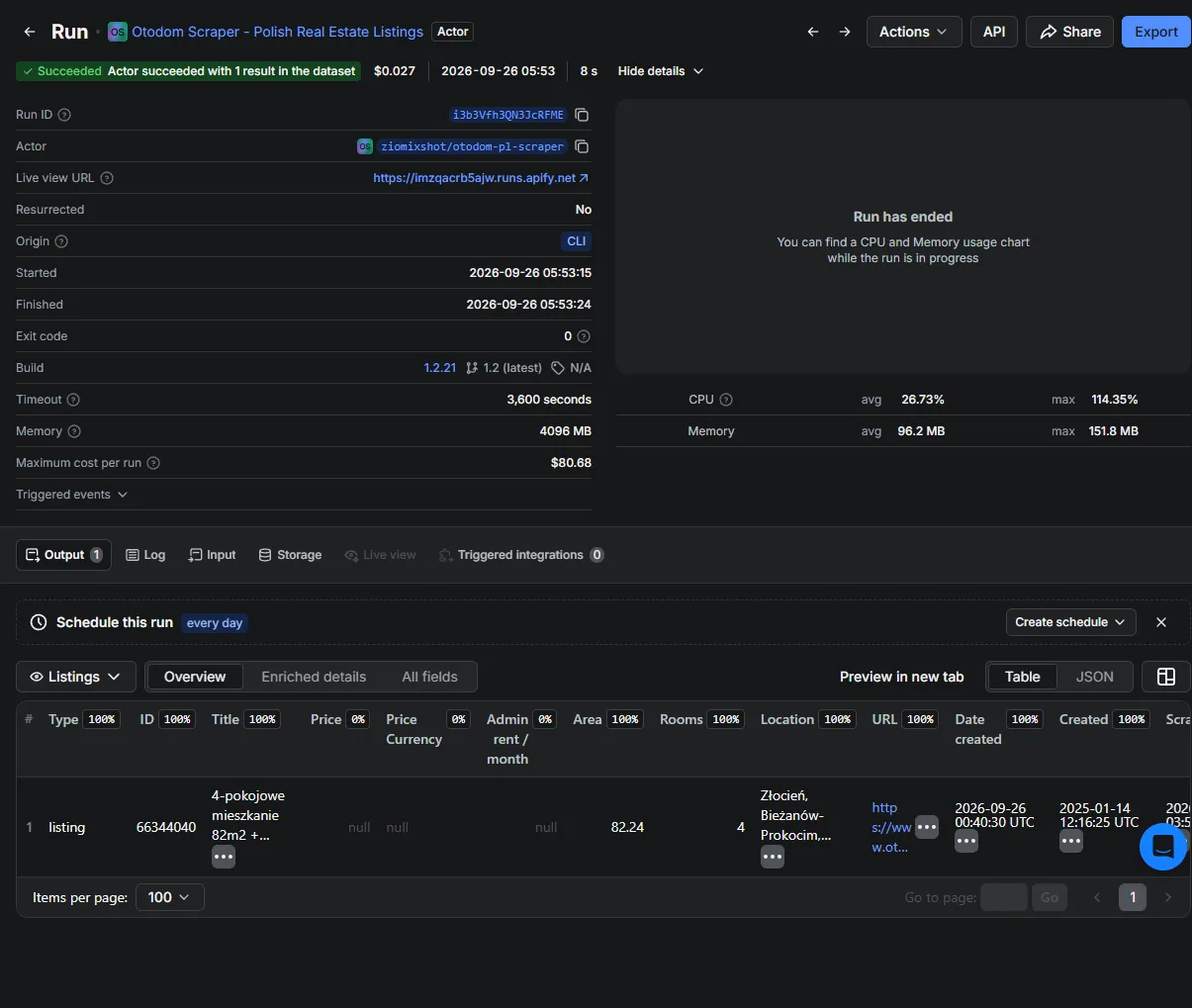Copy the Run ID to clipboard
Image resolution: width=1192 pixels, height=1008 pixels.
click(x=582, y=115)
